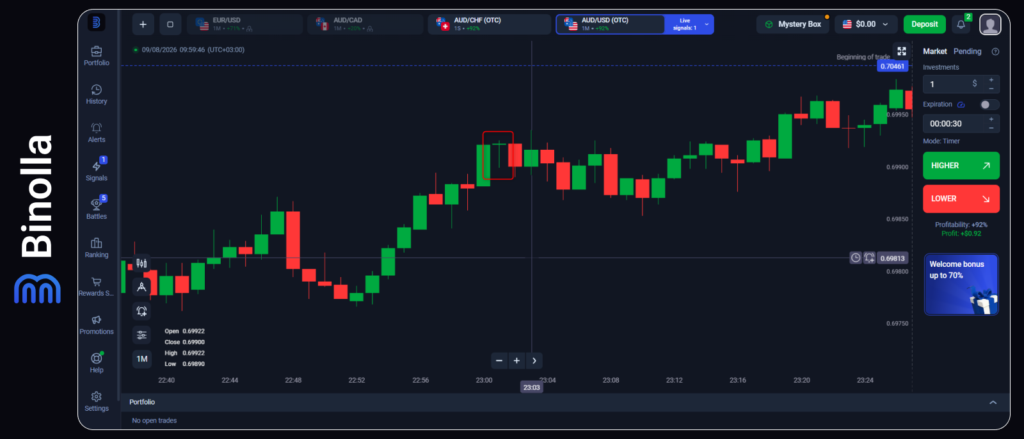Click the 'No open trades' text
The height and width of the screenshot is (439, 1024).
click(x=154, y=421)
